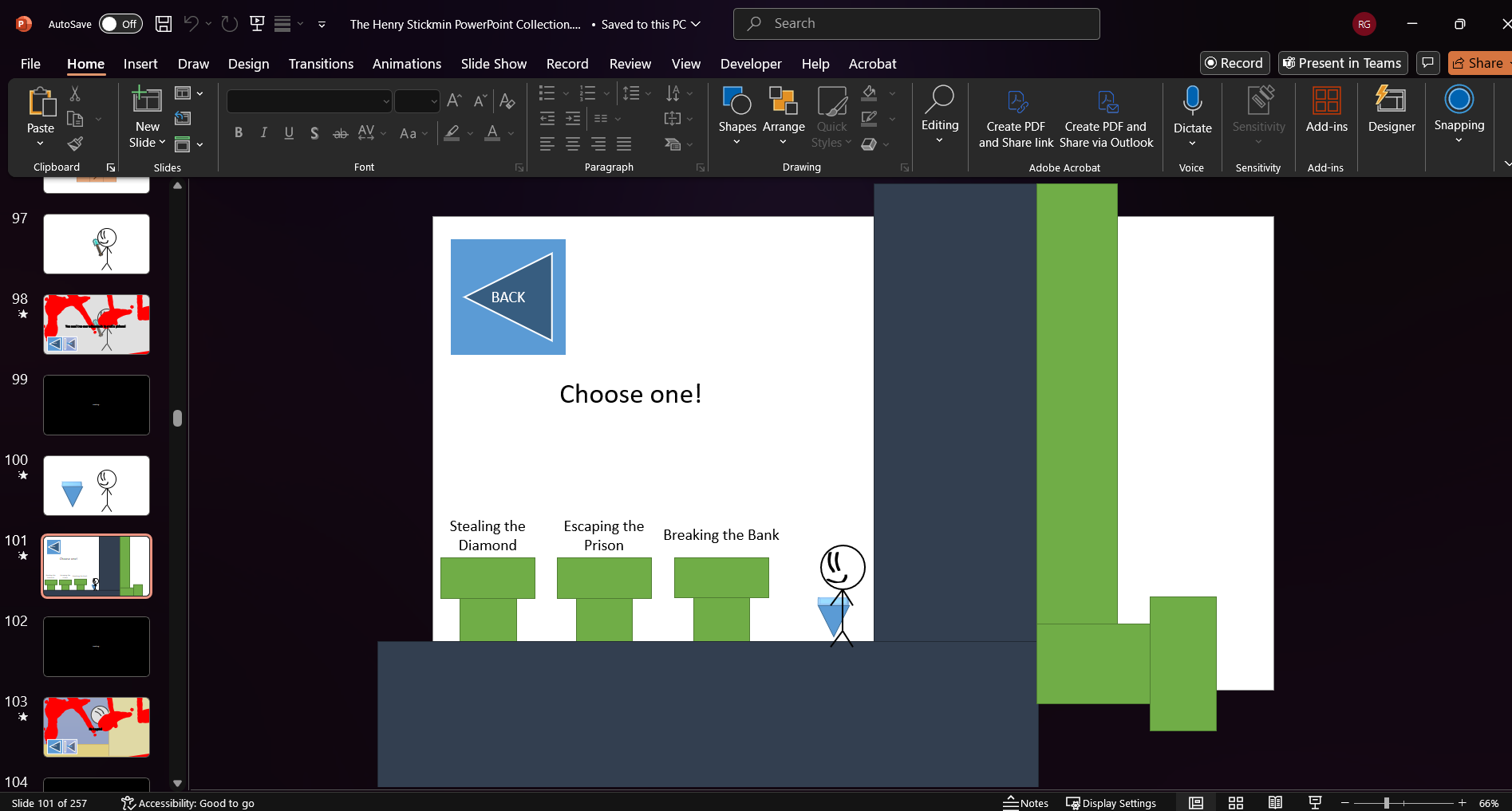The height and width of the screenshot is (811, 1512).
Task: Click the Undo arrow icon
Action: pyautogui.click(x=191, y=24)
